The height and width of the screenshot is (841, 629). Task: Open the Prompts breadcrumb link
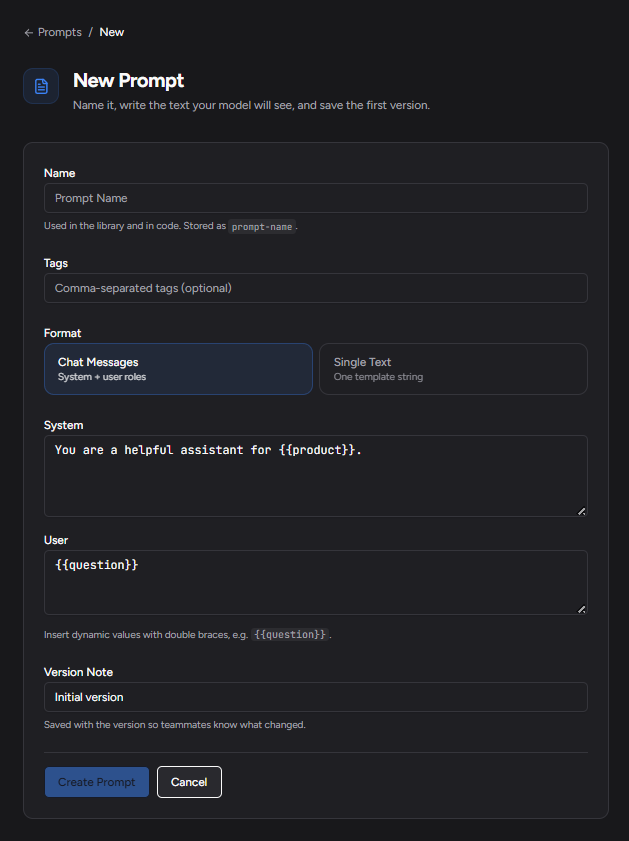60,32
